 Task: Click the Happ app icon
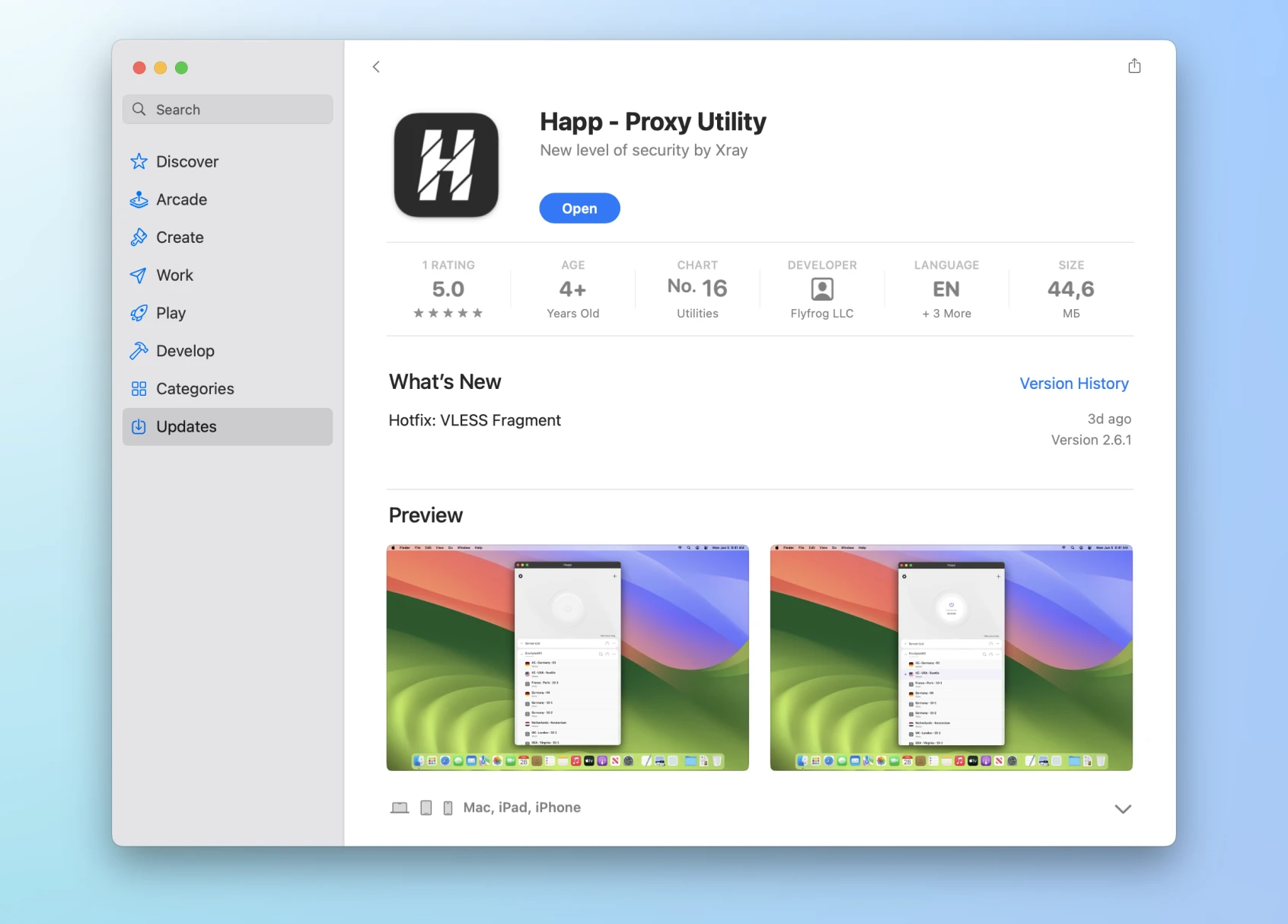click(x=446, y=165)
